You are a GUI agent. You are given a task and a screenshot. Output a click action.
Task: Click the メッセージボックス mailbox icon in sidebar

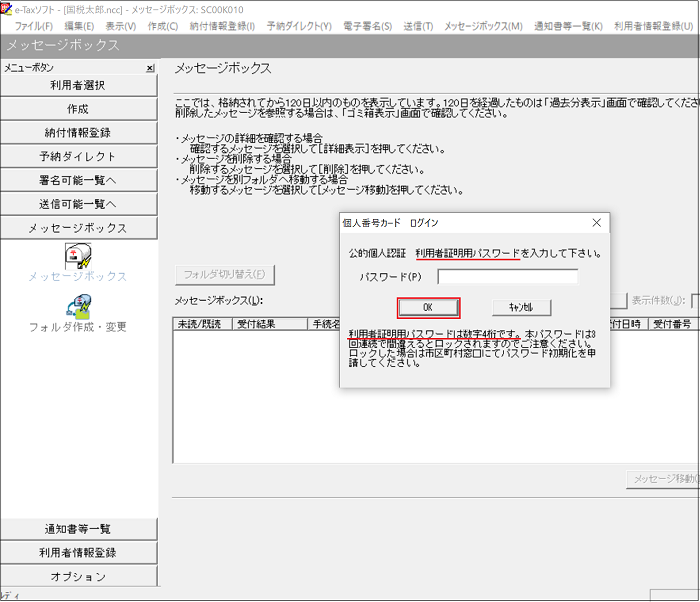tap(78, 254)
